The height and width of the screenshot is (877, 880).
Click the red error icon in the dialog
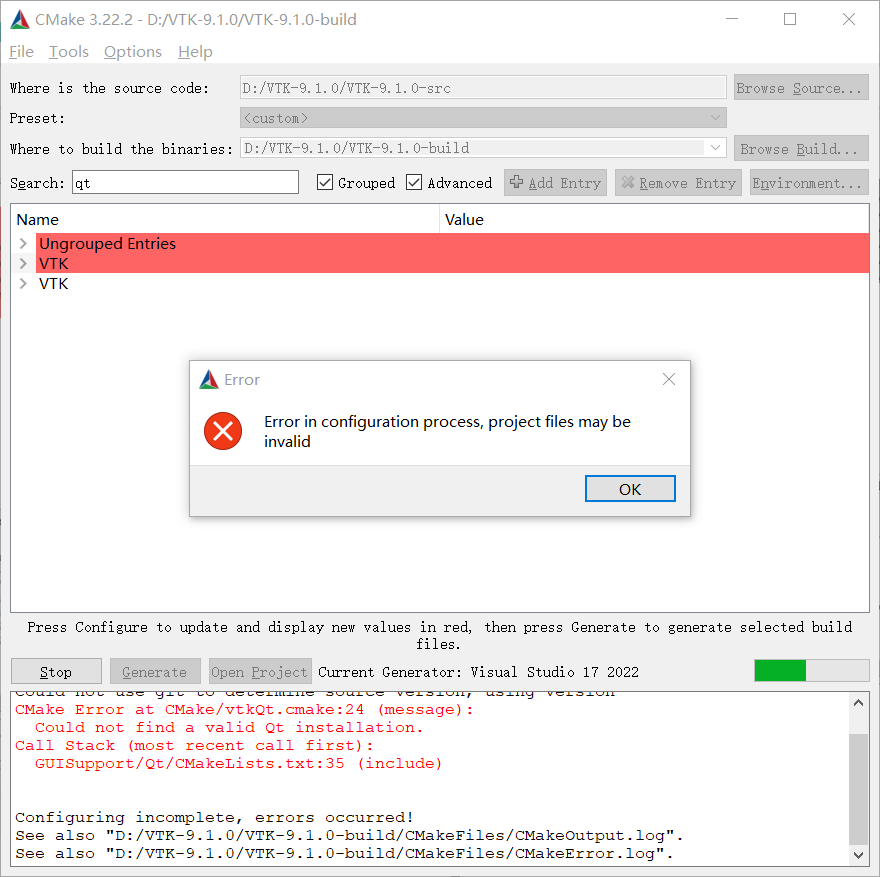click(x=222, y=431)
